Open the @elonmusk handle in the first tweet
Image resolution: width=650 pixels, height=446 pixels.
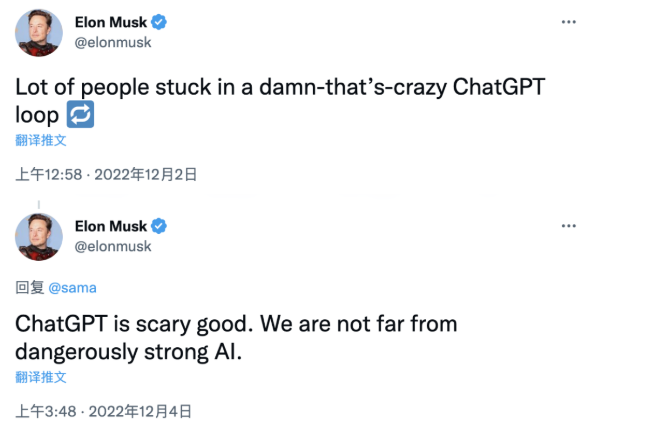point(113,42)
